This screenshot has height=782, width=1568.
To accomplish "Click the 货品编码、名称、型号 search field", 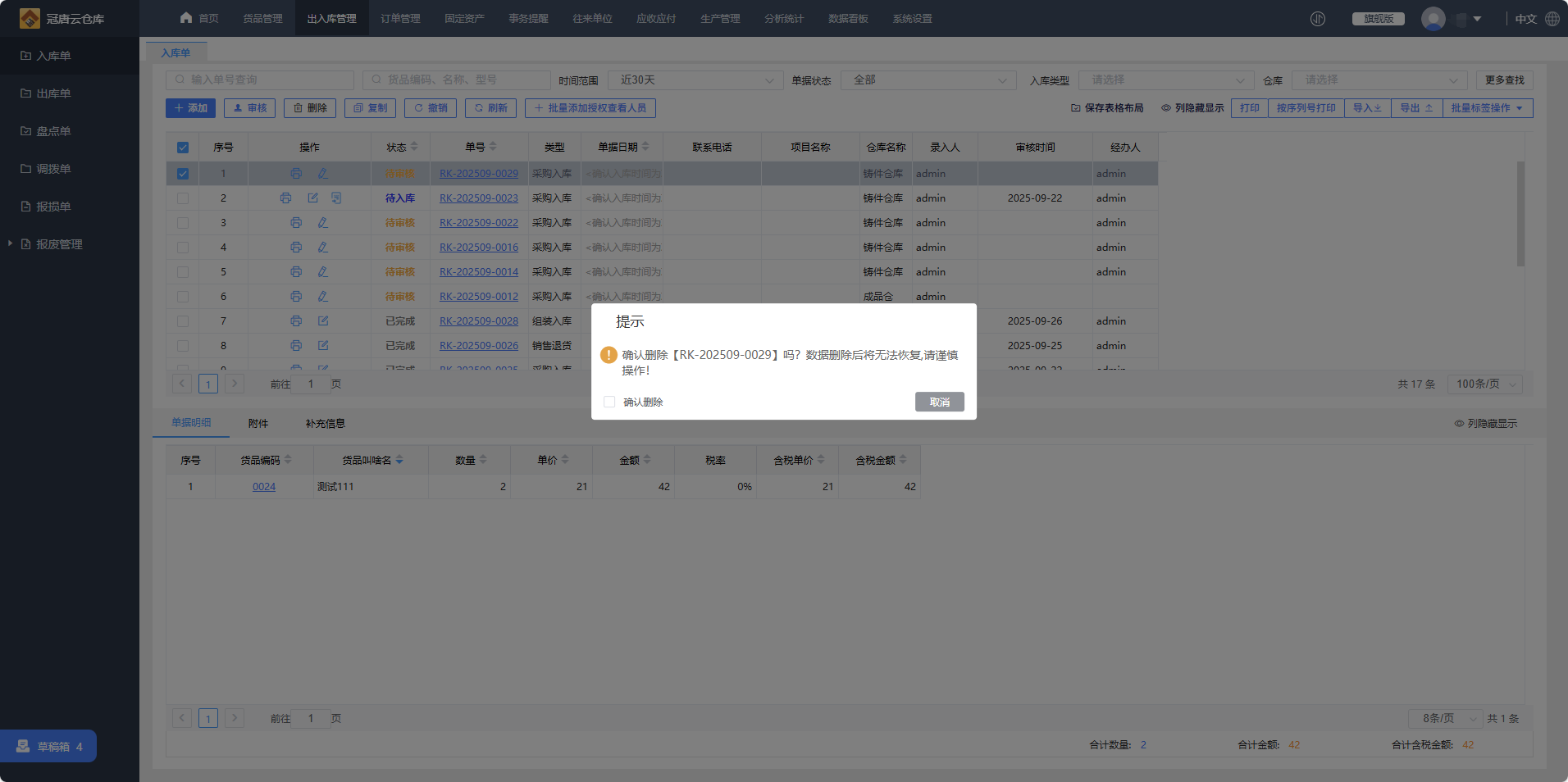I will (457, 80).
